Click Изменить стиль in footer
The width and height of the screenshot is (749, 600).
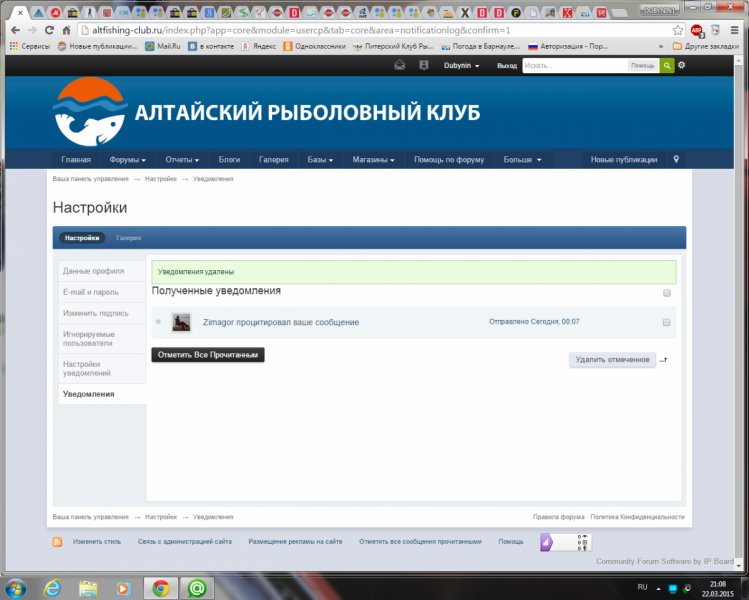[x=97, y=542]
